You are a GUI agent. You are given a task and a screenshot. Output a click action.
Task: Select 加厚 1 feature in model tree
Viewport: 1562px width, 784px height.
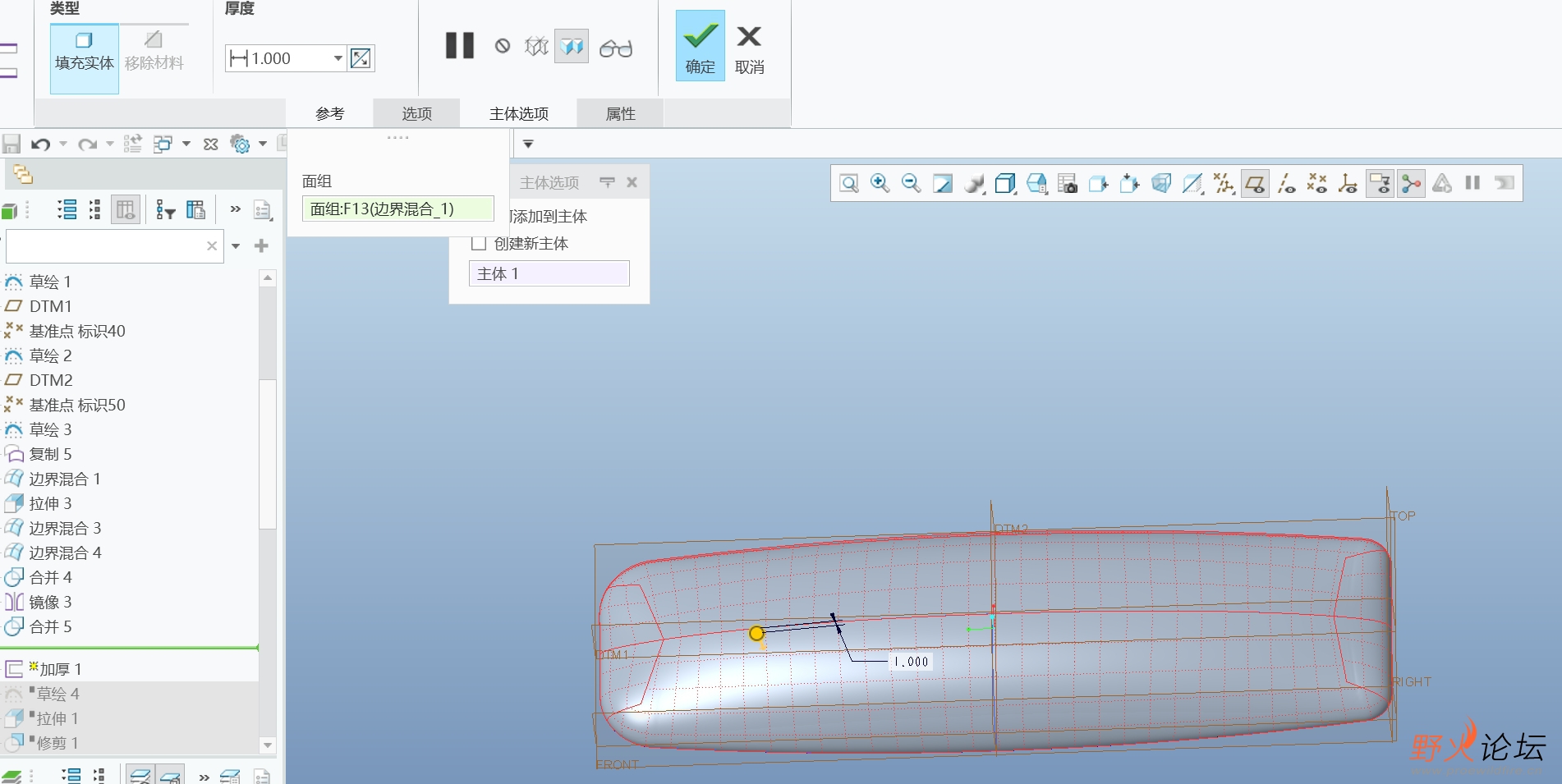pos(61,669)
